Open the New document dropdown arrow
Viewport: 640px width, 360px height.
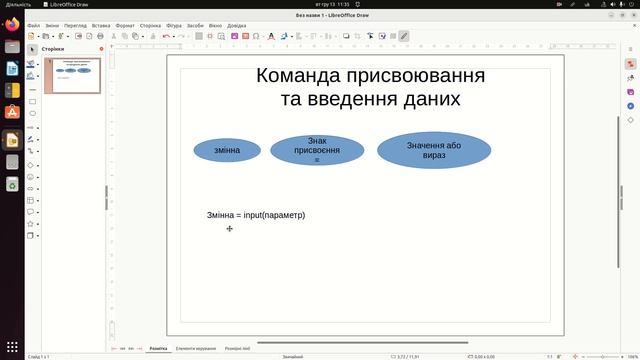[38, 36]
